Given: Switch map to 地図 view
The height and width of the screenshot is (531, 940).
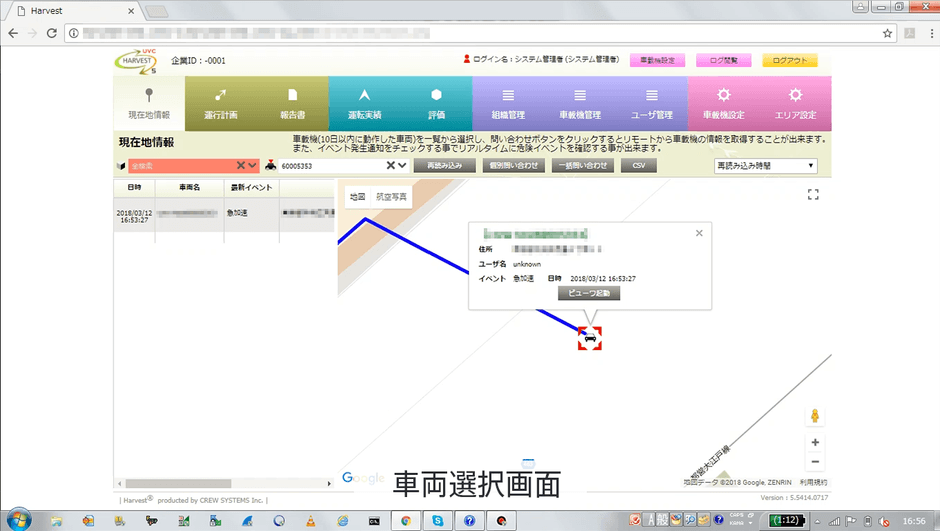Looking at the screenshot, I should 357,197.
